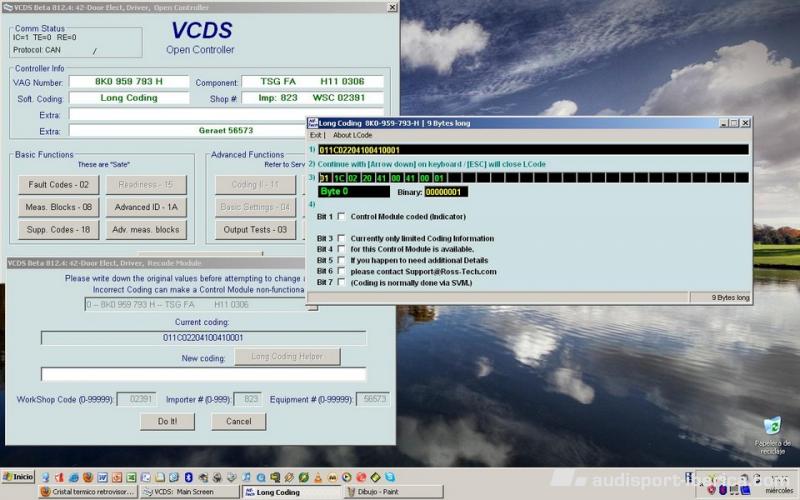Viewport: 800px width, 500px height.
Task: Click the red shield tray icon
Action: pyautogui.click(x=711, y=490)
